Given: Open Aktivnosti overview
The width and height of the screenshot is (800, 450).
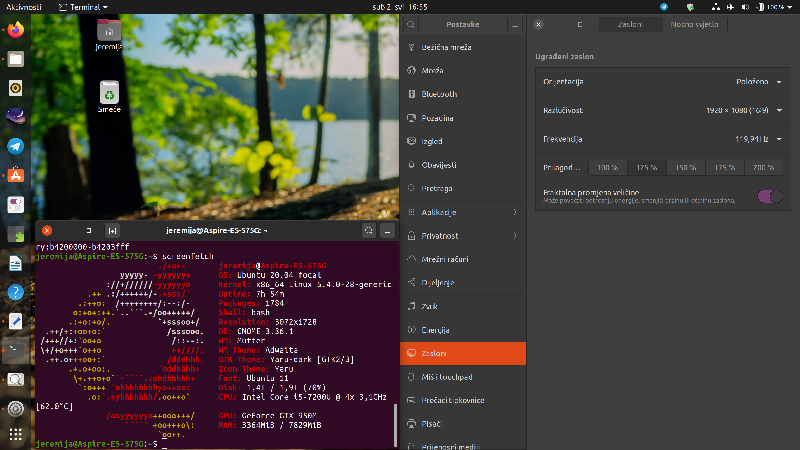Looking at the screenshot, I should [x=23, y=7].
